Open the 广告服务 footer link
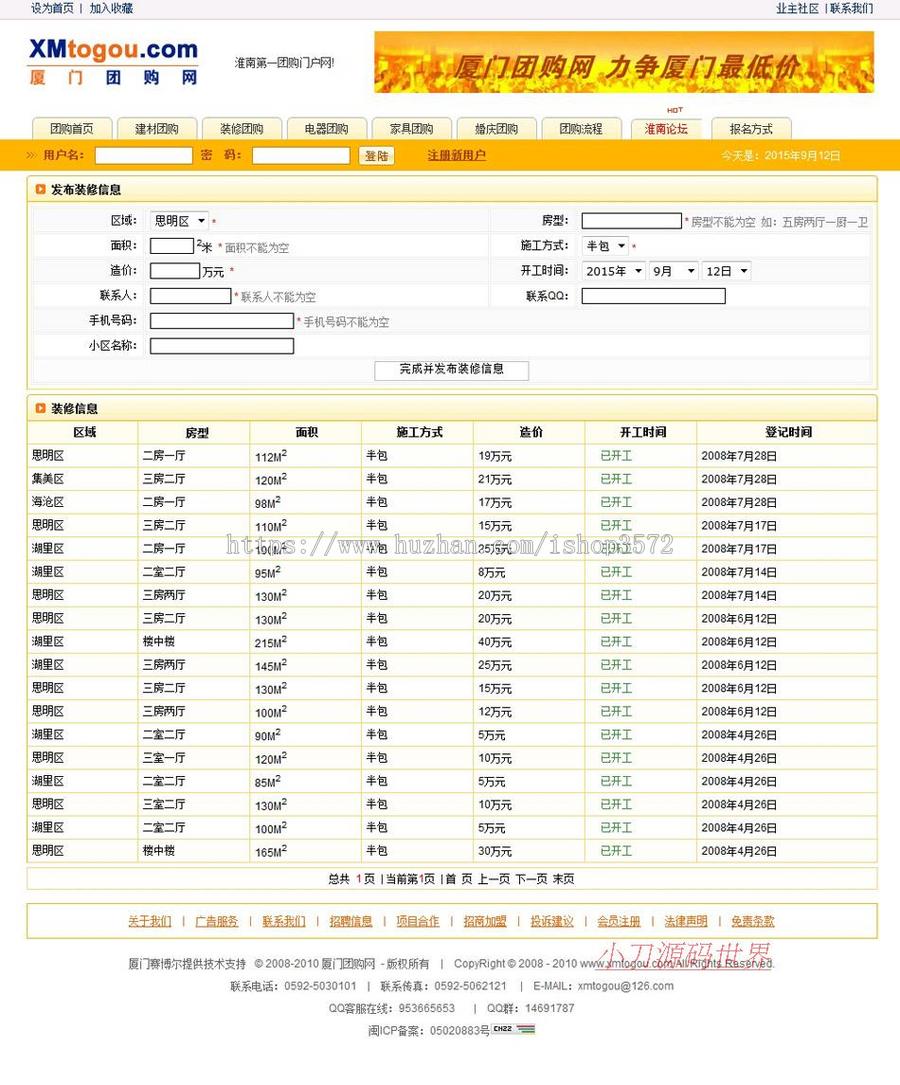The width and height of the screenshot is (900, 1085). [217, 921]
